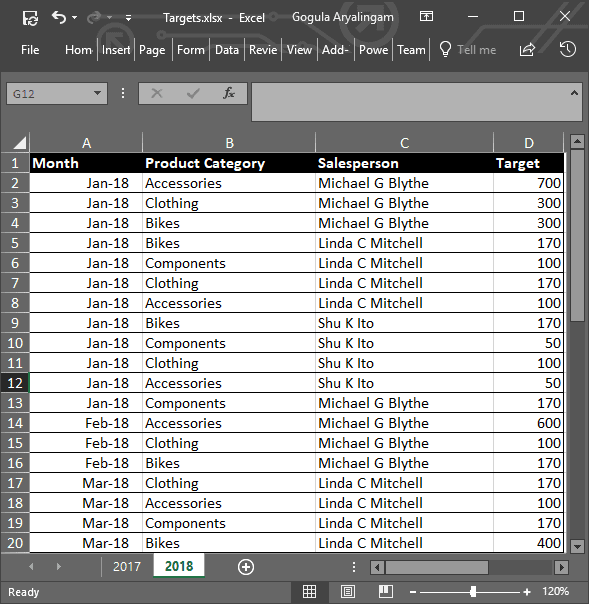Image resolution: width=589 pixels, height=604 pixels.
Task: Open the Ribbon Display Options icon
Action: point(426,17)
